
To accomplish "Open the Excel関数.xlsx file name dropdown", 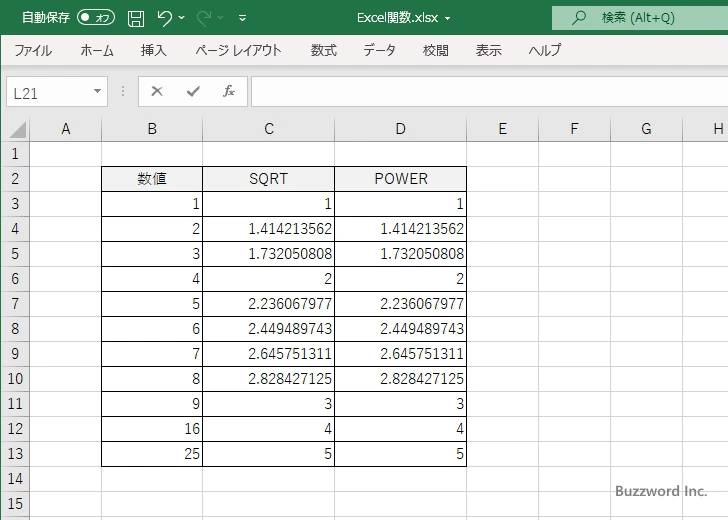I will point(448,19).
